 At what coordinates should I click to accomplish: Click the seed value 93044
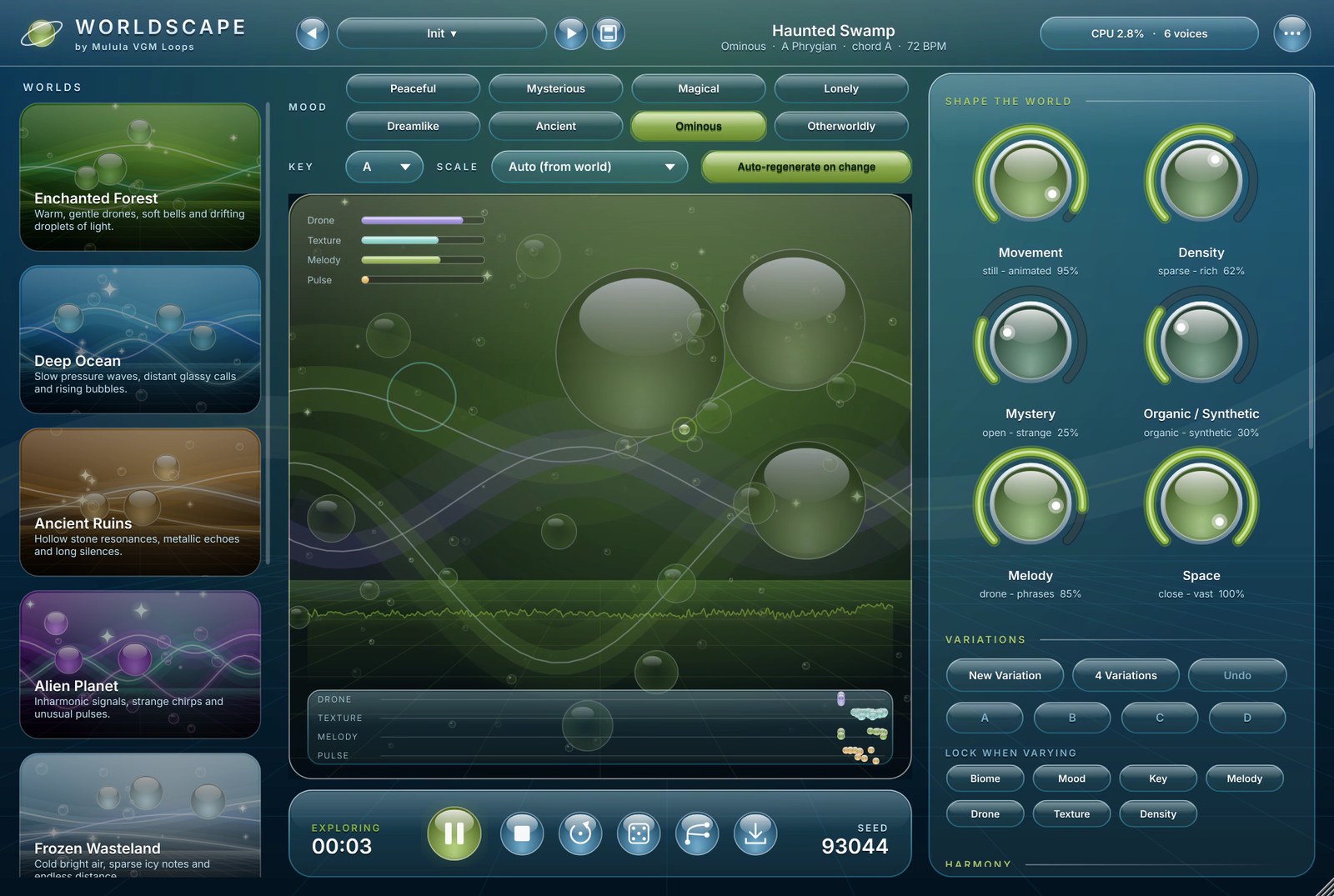[855, 846]
